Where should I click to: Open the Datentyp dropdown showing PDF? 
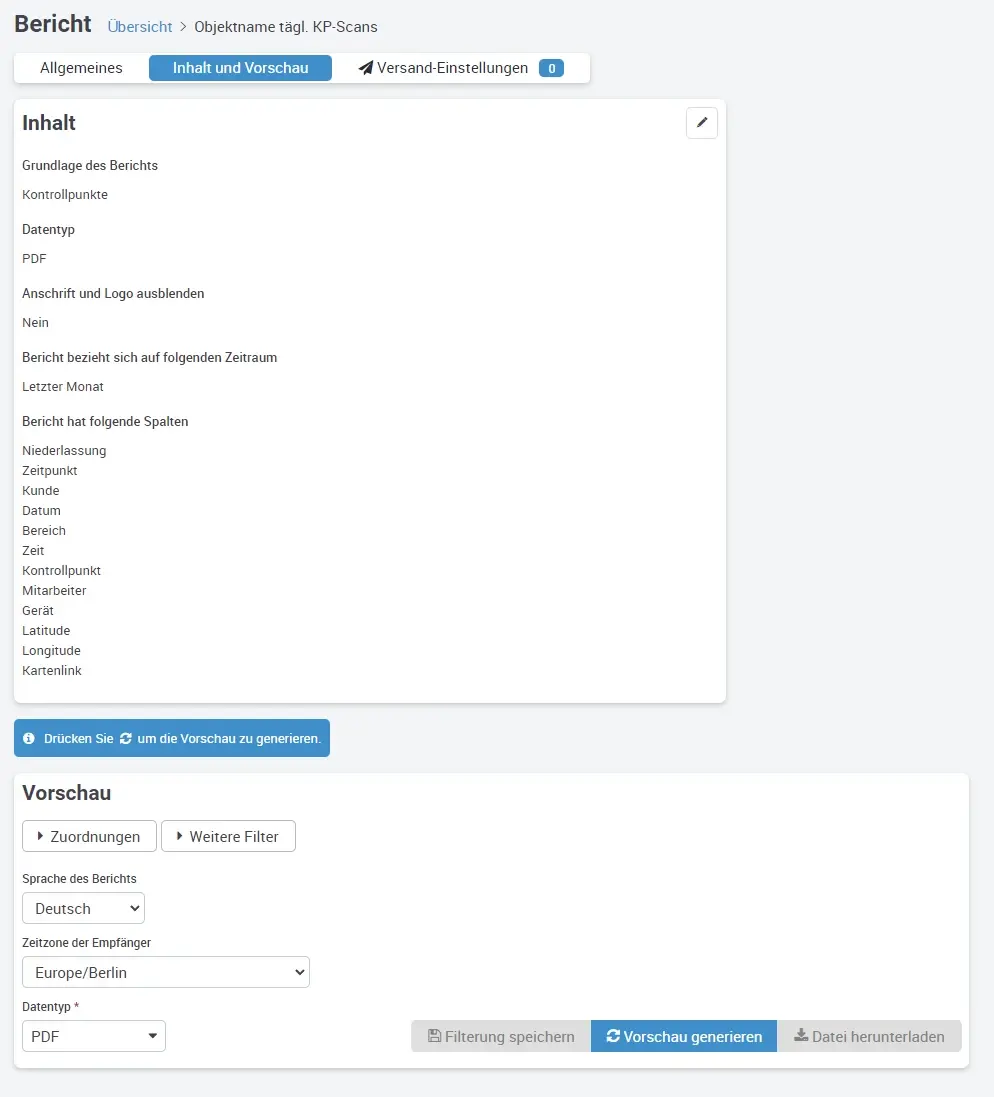(93, 1036)
